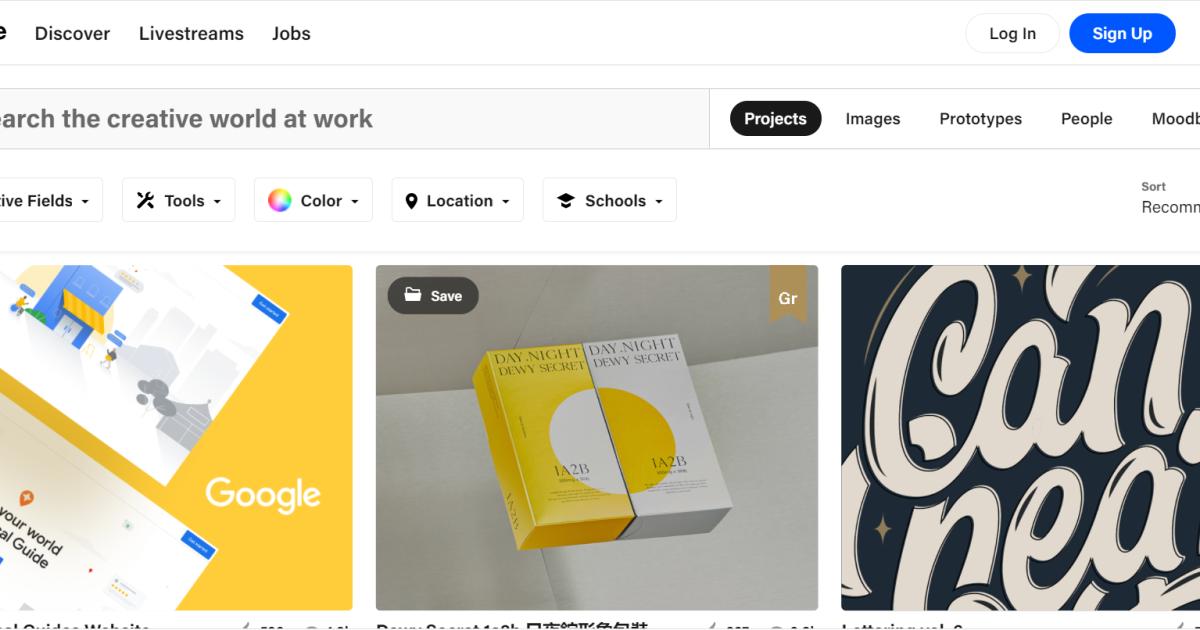Select the Projects tab
Image resolution: width=1200 pixels, height=630 pixels.
775,118
